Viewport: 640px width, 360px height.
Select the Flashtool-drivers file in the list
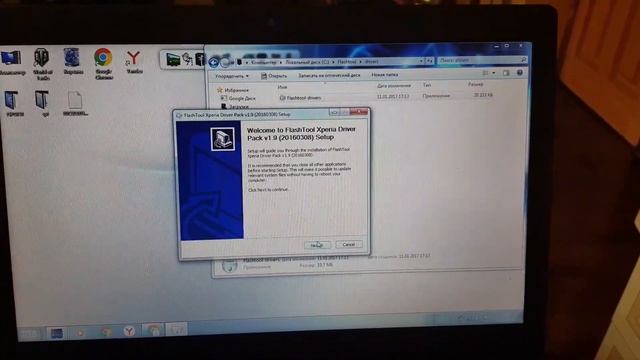click(x=300, y=98)
